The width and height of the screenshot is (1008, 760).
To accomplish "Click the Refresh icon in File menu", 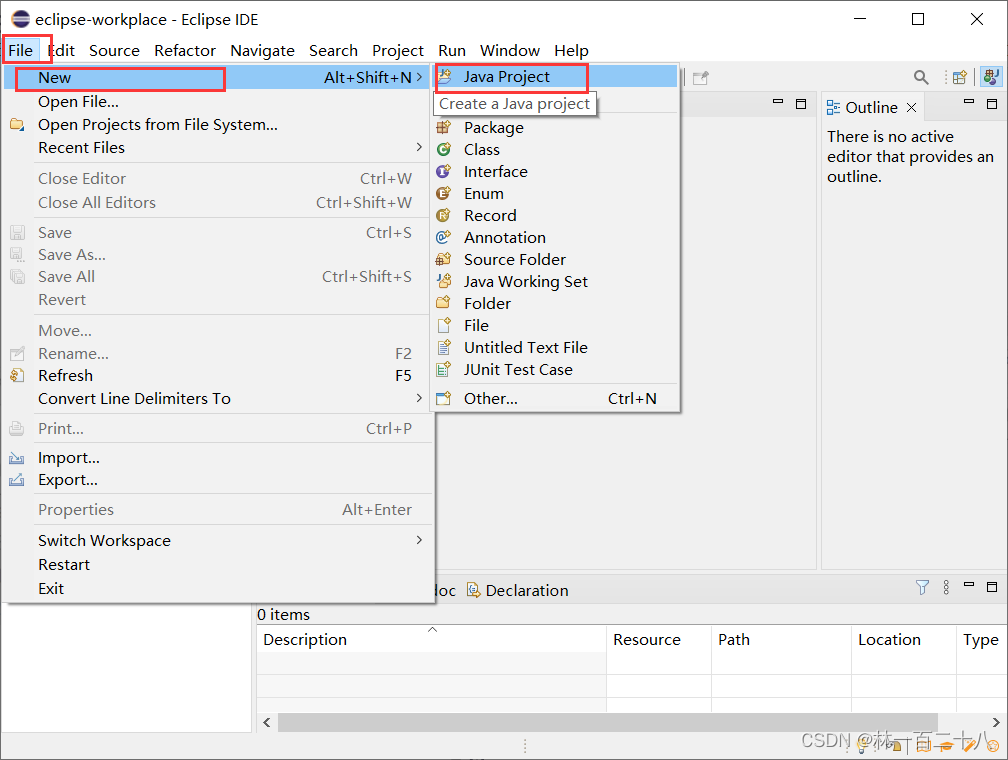I will pos(17,375).
